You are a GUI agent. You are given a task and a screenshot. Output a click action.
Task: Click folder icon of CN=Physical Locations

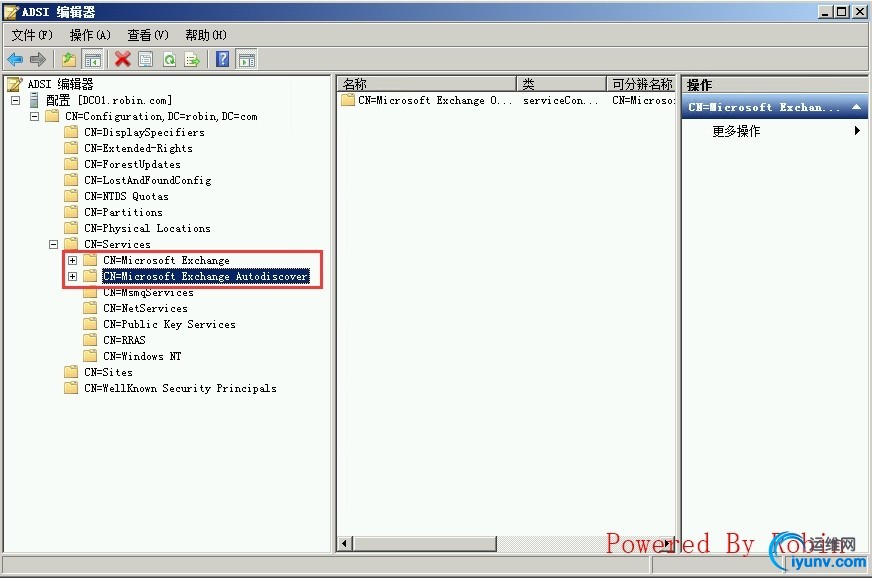point(71,228)
